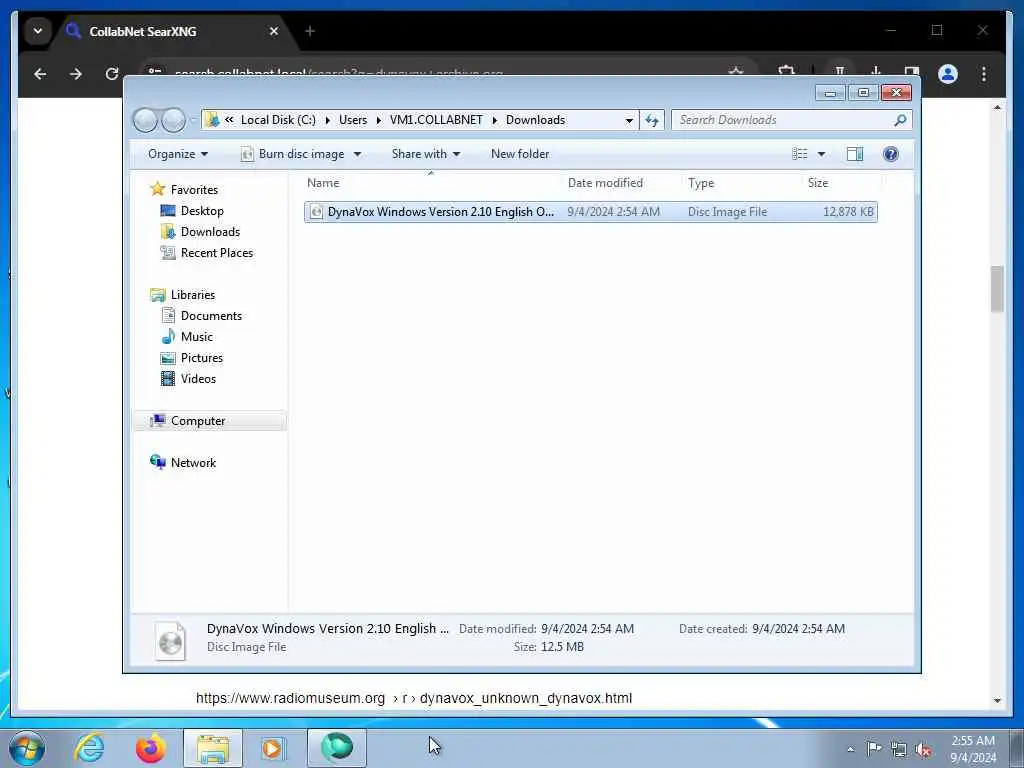Open the Windows Start orb
The width and height of the screenshot is (1024, 768).
point(27,747)
